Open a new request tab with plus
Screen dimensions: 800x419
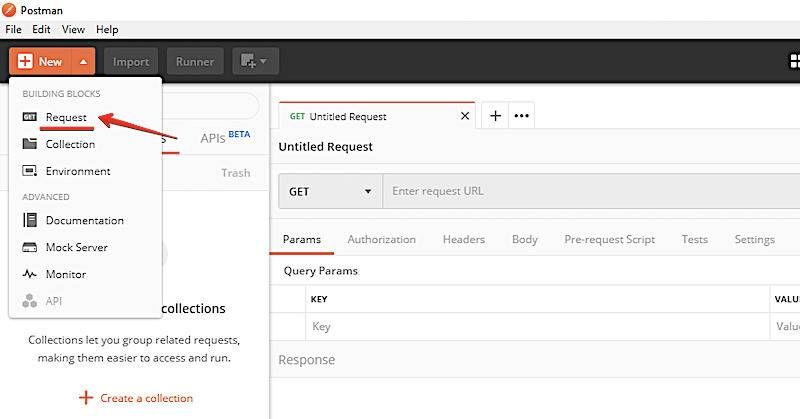(495, 116)
